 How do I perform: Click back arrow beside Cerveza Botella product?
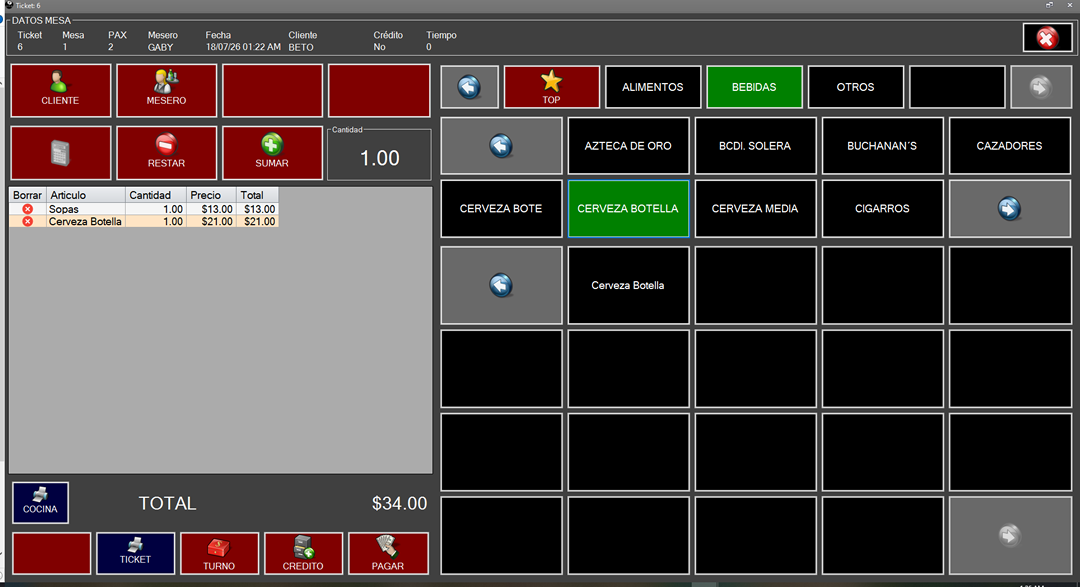pos(501,285)
